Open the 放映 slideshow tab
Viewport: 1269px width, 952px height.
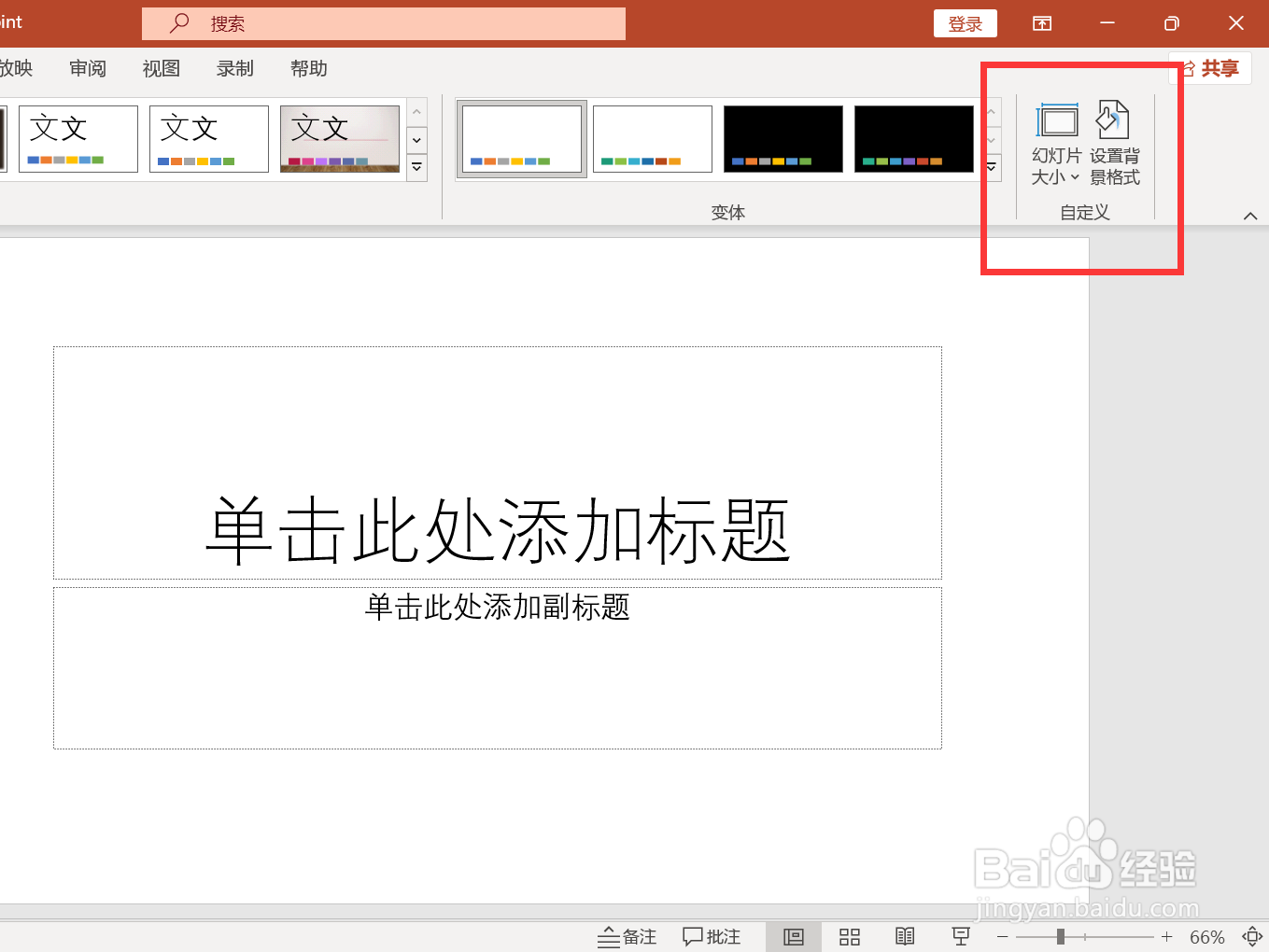16,68
